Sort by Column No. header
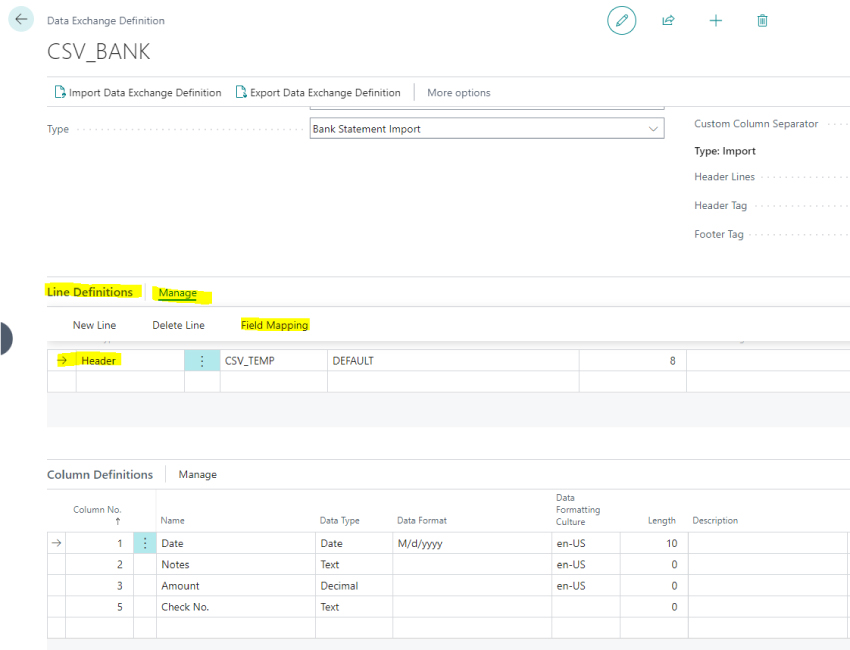 97,511
